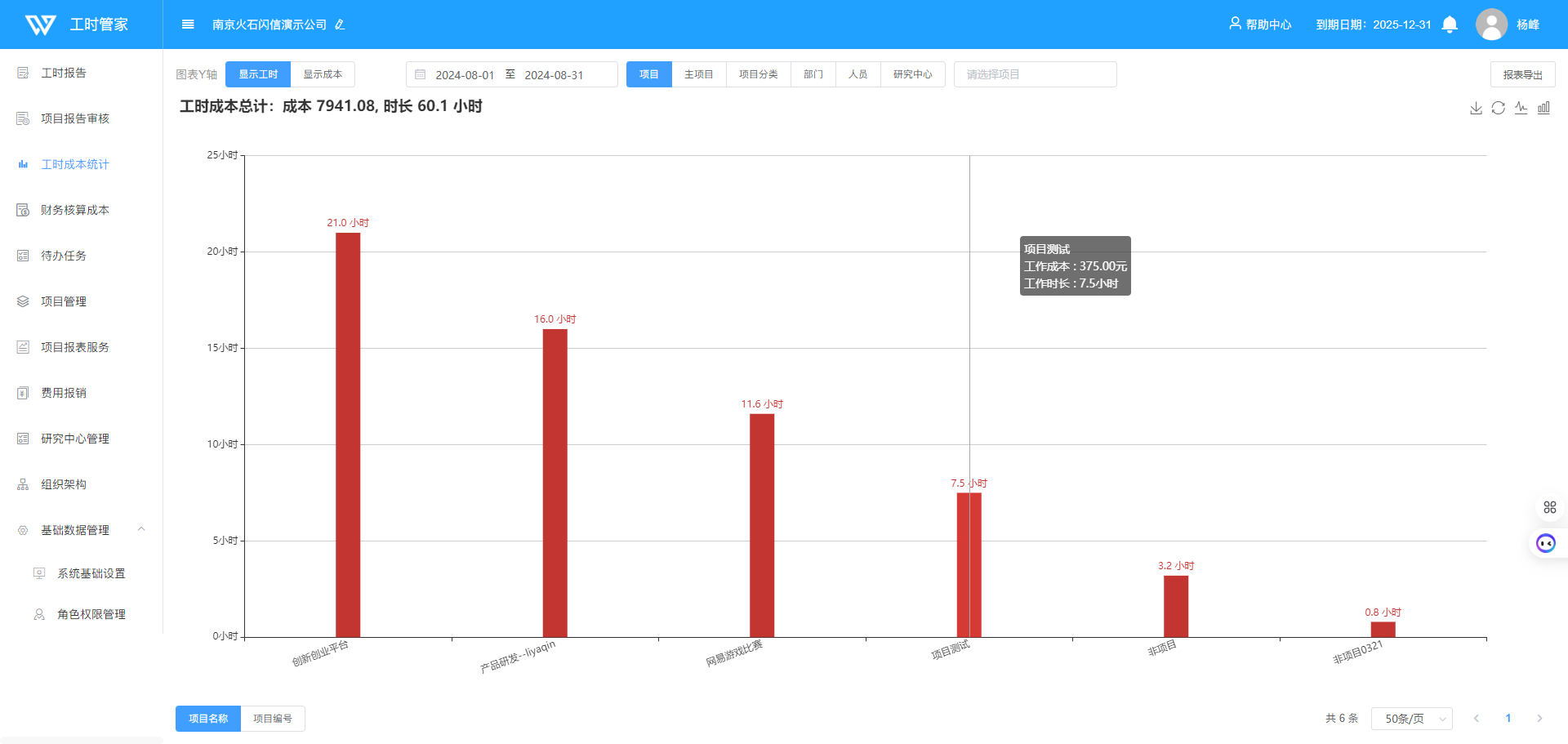The width and height of the screenshot is (1568, 744).
Task: Switch chart to bar view icon
Action: (x=1543, y=108)
